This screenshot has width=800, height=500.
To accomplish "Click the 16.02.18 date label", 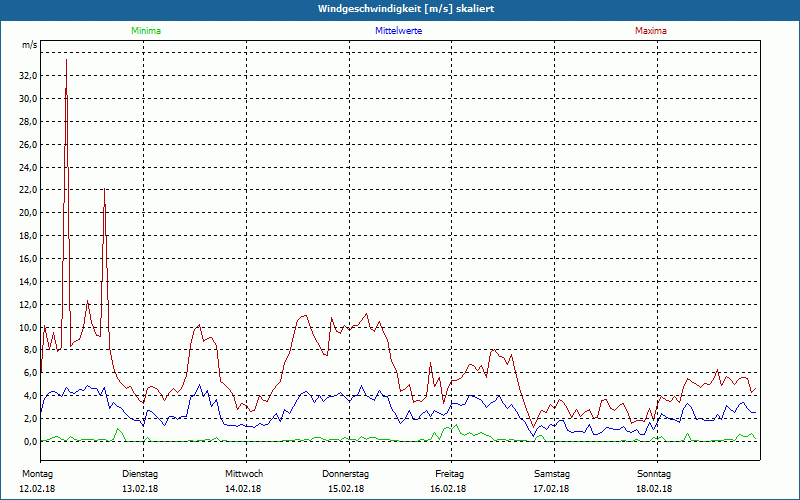I will coord(448,489).
